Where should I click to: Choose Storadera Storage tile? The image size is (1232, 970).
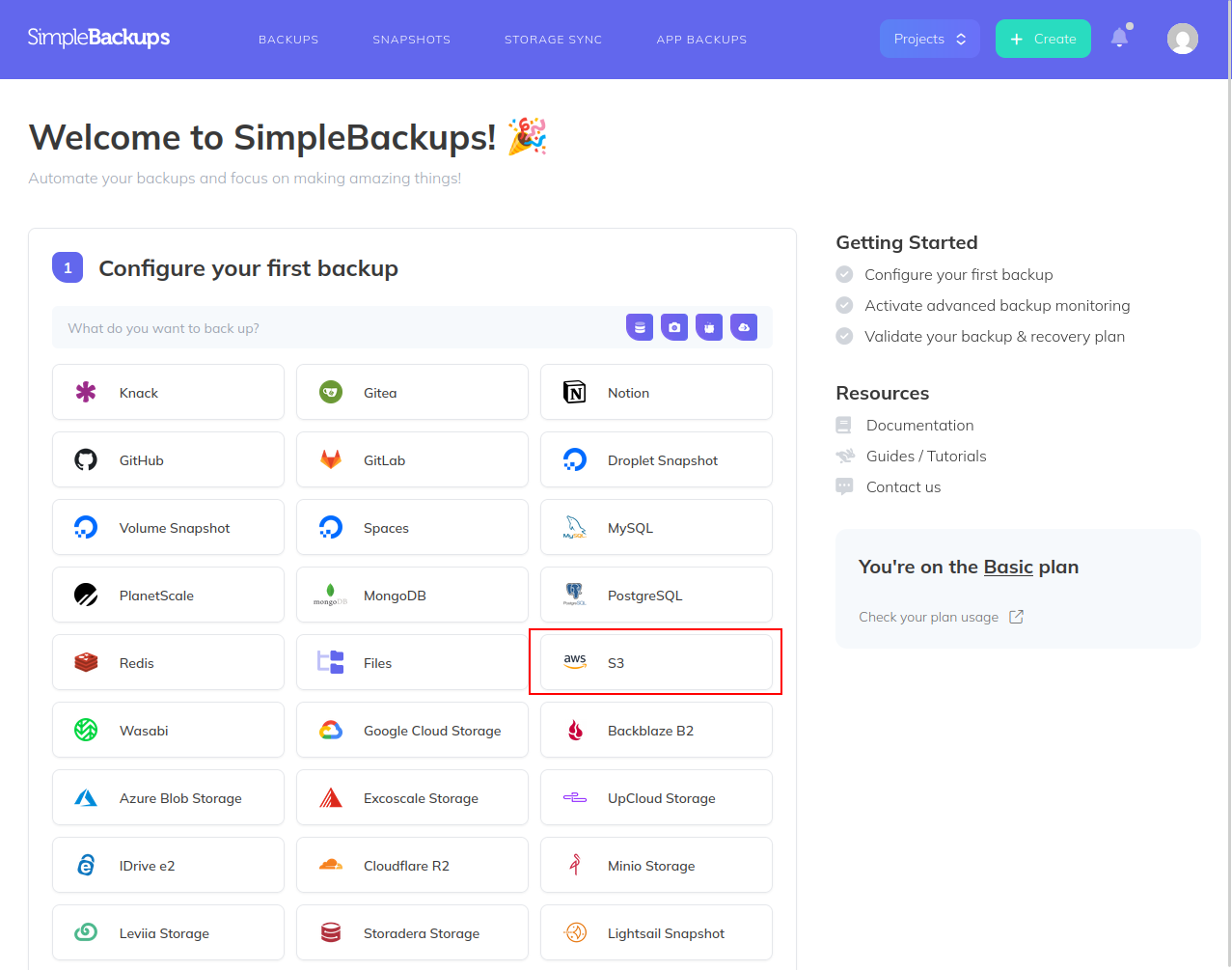(412, 932)
